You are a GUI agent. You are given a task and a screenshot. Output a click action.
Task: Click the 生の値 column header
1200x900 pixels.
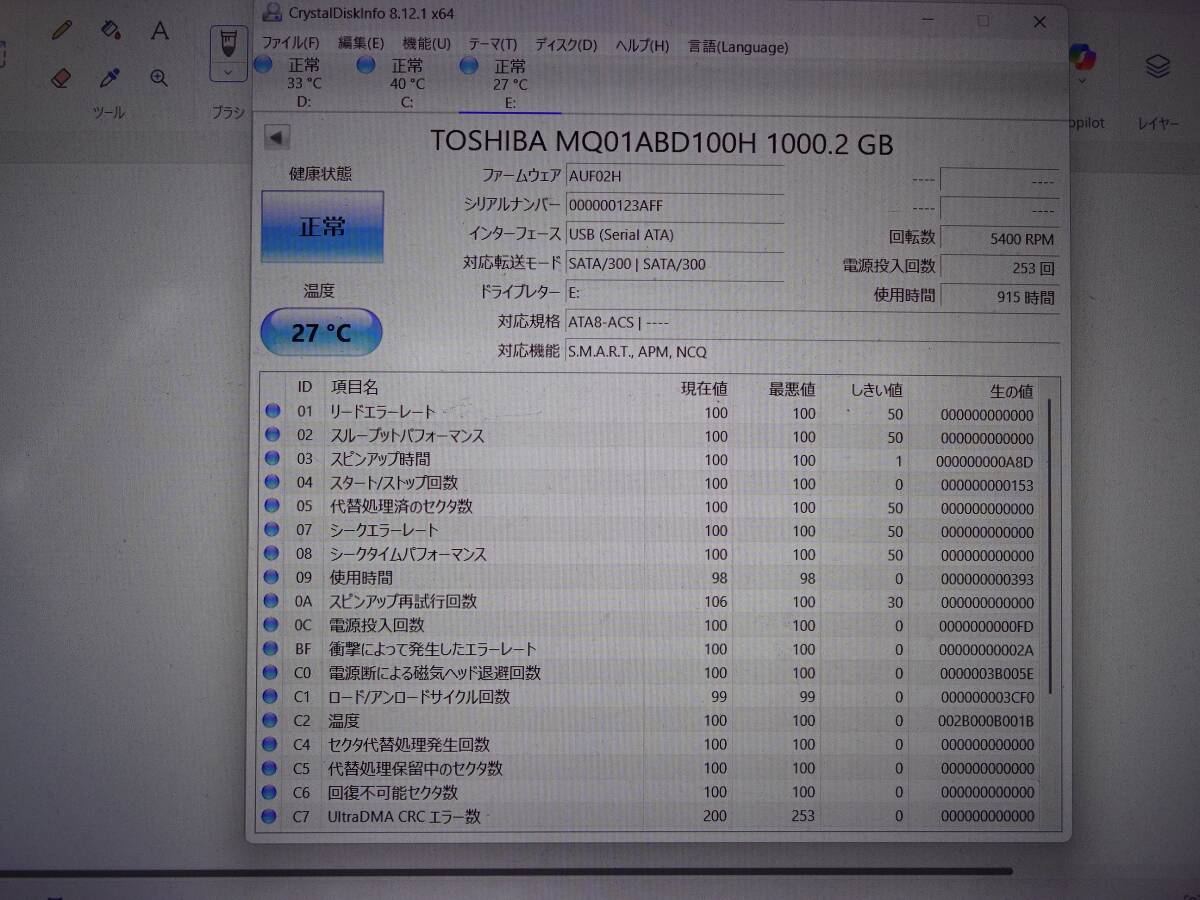click(1012, 391)
